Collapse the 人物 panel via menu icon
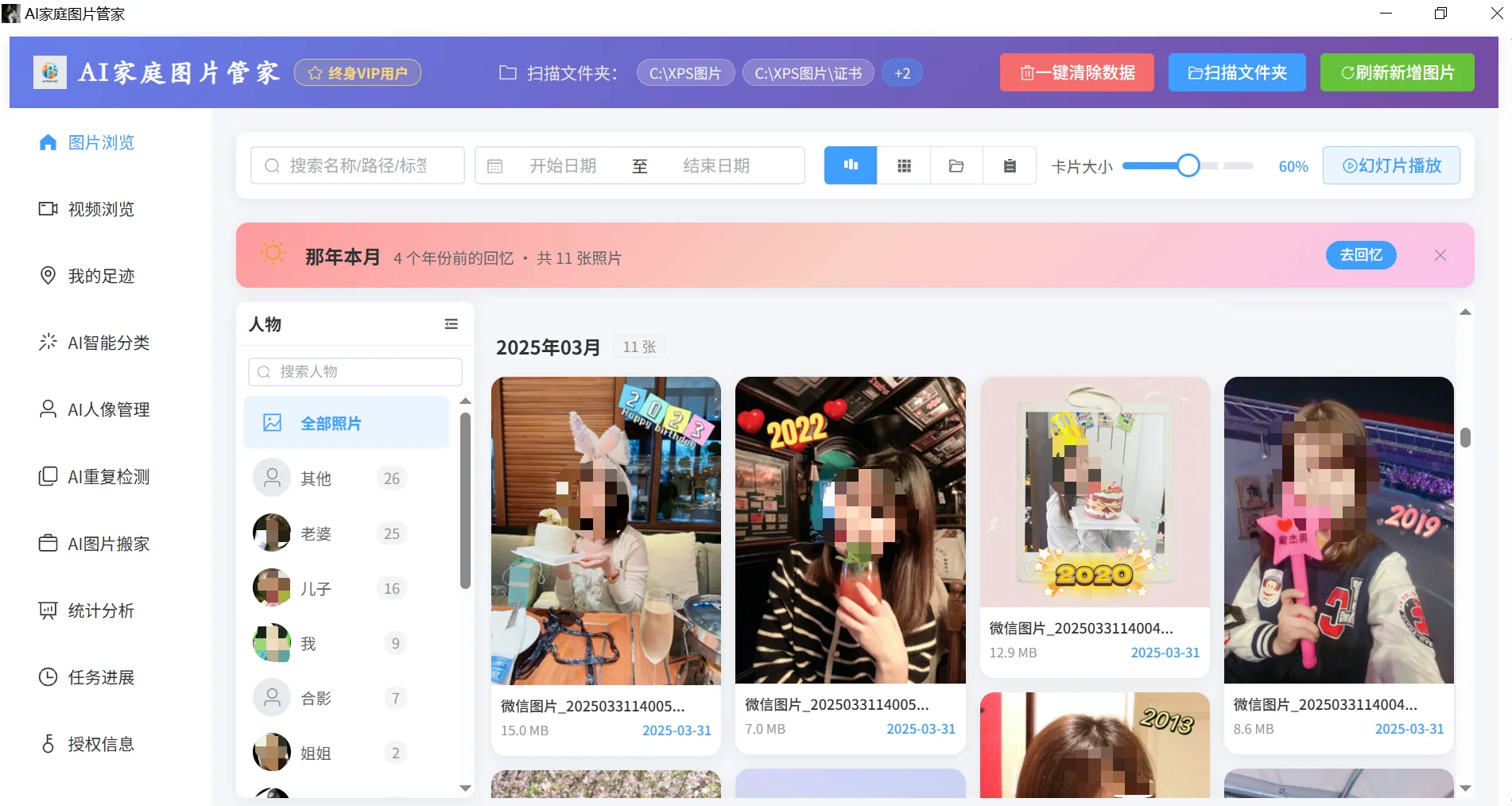This screenshot has width=1512, height=806. pos(451,324)
